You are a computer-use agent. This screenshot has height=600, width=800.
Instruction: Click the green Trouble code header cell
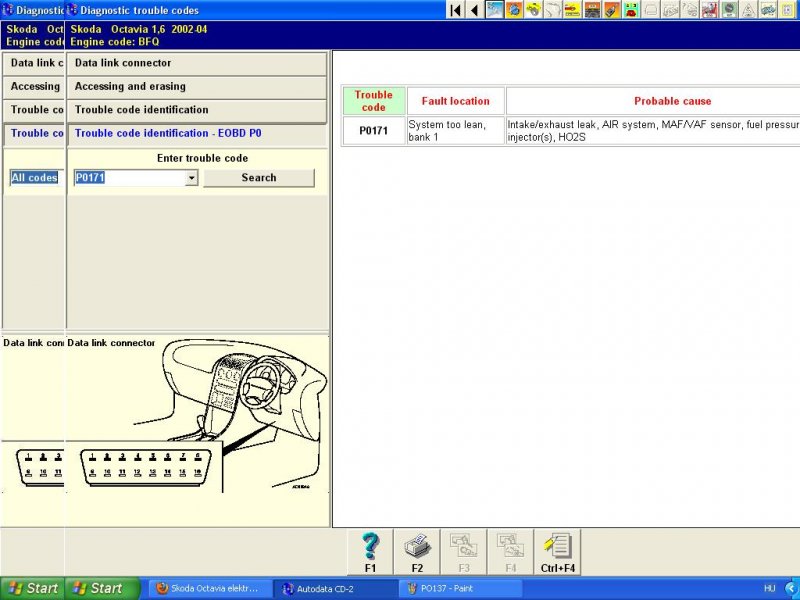(373, 101)
